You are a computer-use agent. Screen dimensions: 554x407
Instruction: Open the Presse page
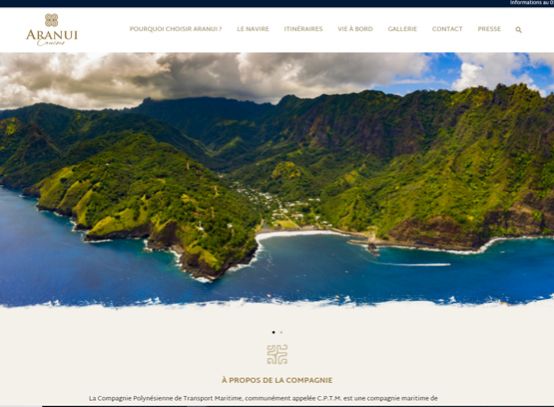pyautogui.click(x=489, y=29)
